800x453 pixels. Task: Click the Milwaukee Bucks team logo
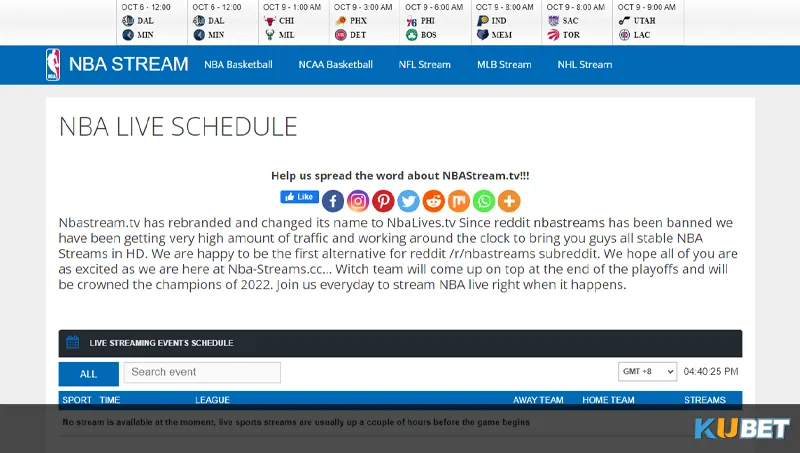[270, 35]
